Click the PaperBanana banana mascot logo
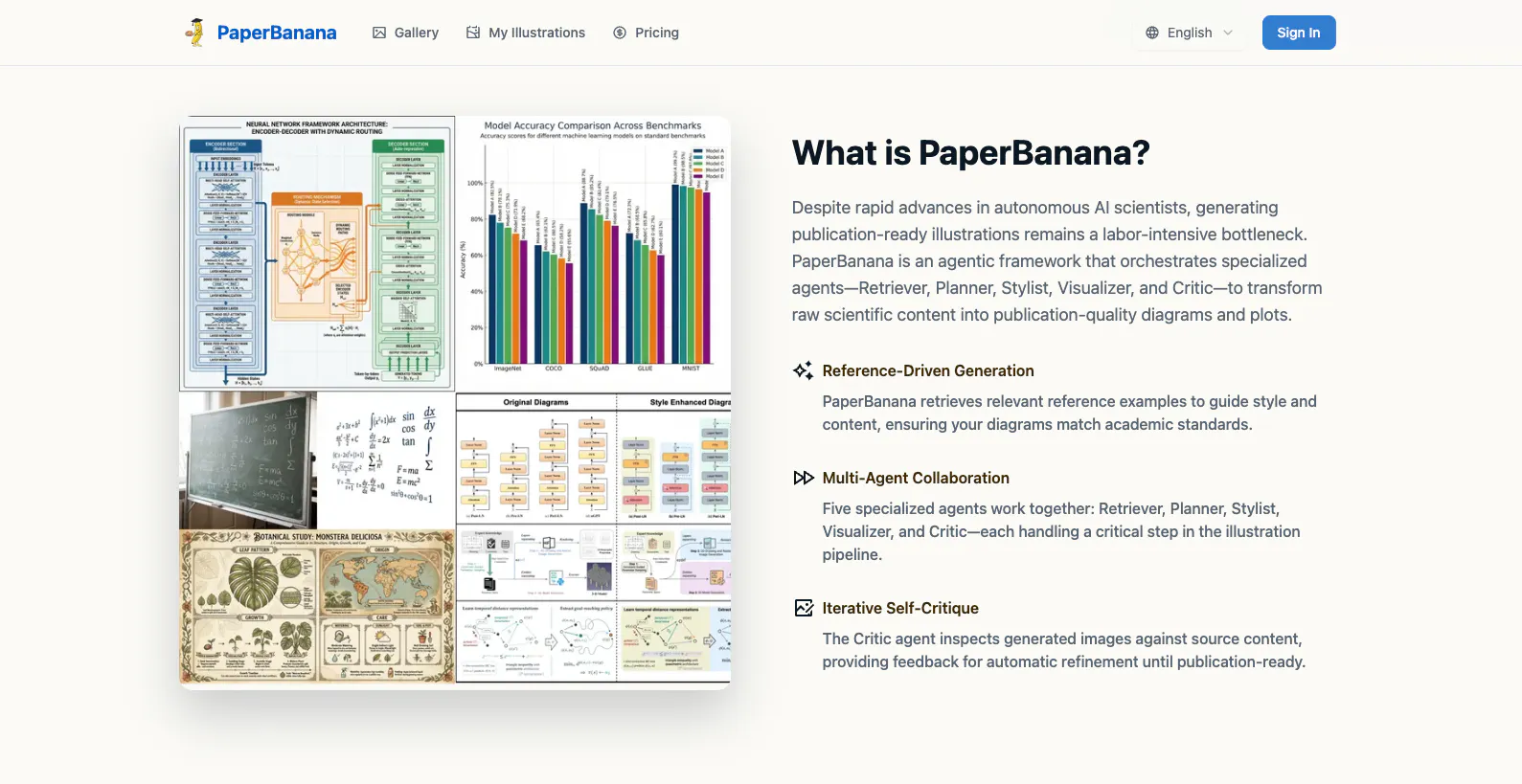The height and width of the screenshot is (784, 1522). coord(195,33)
